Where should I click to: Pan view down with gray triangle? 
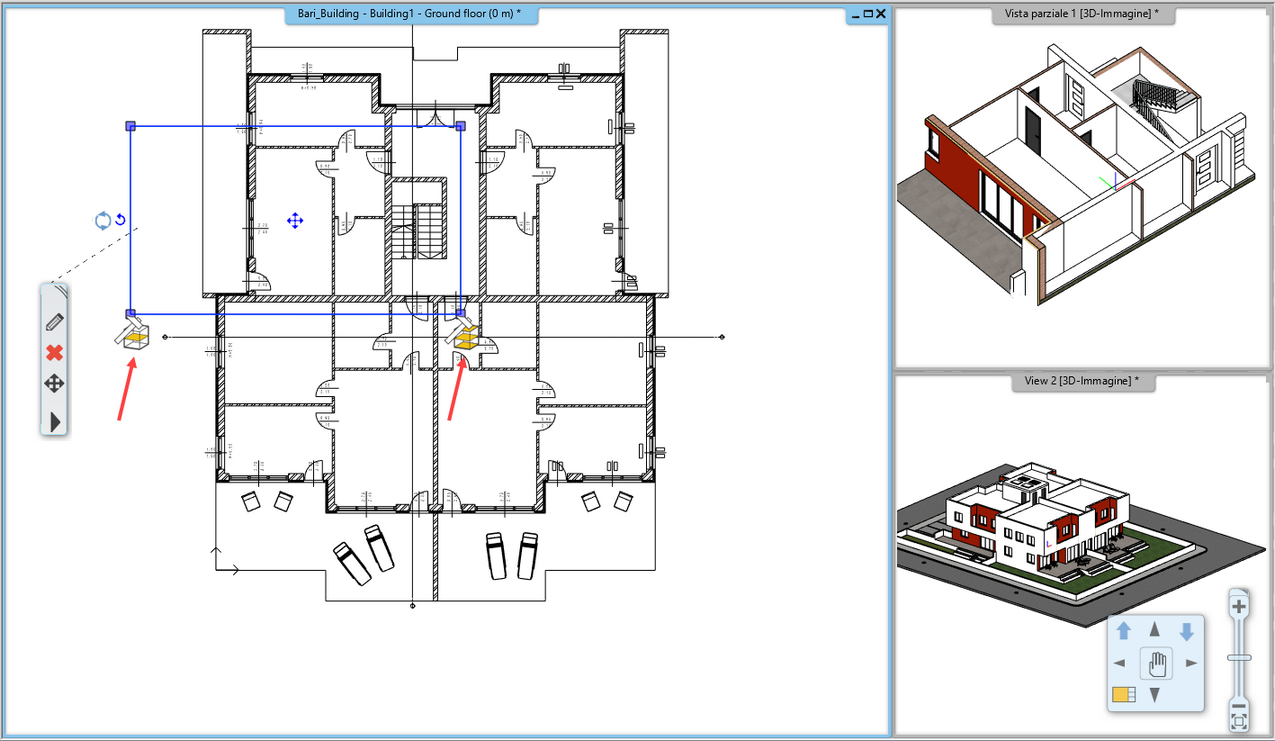[1155, 694]
